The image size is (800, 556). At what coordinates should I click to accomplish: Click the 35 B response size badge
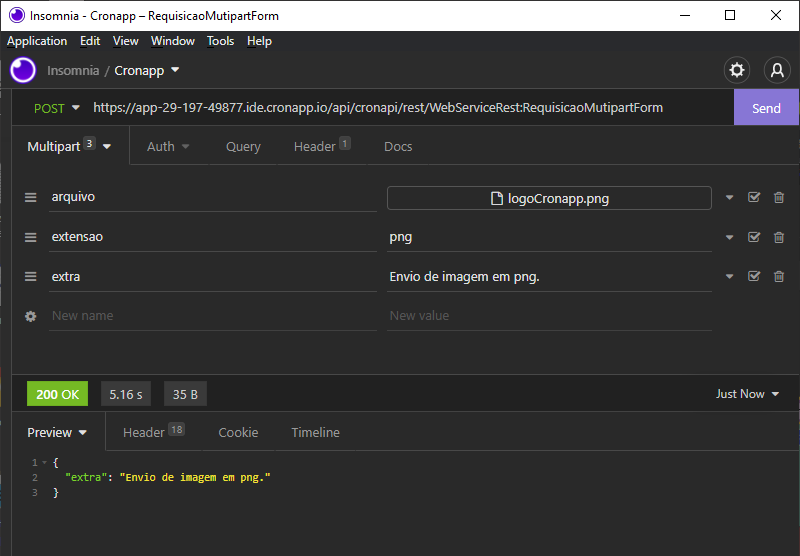click(x=185, y=394)
